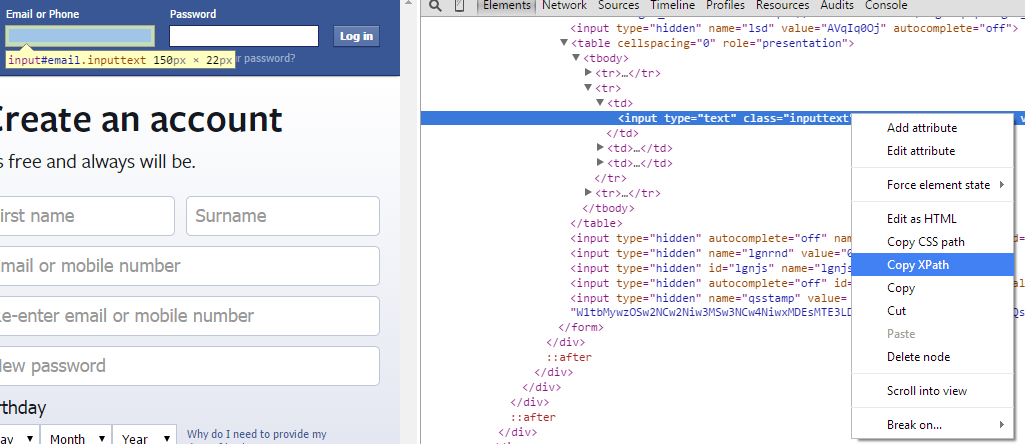
Task: Click the Password login field
Action: (244, 36)
